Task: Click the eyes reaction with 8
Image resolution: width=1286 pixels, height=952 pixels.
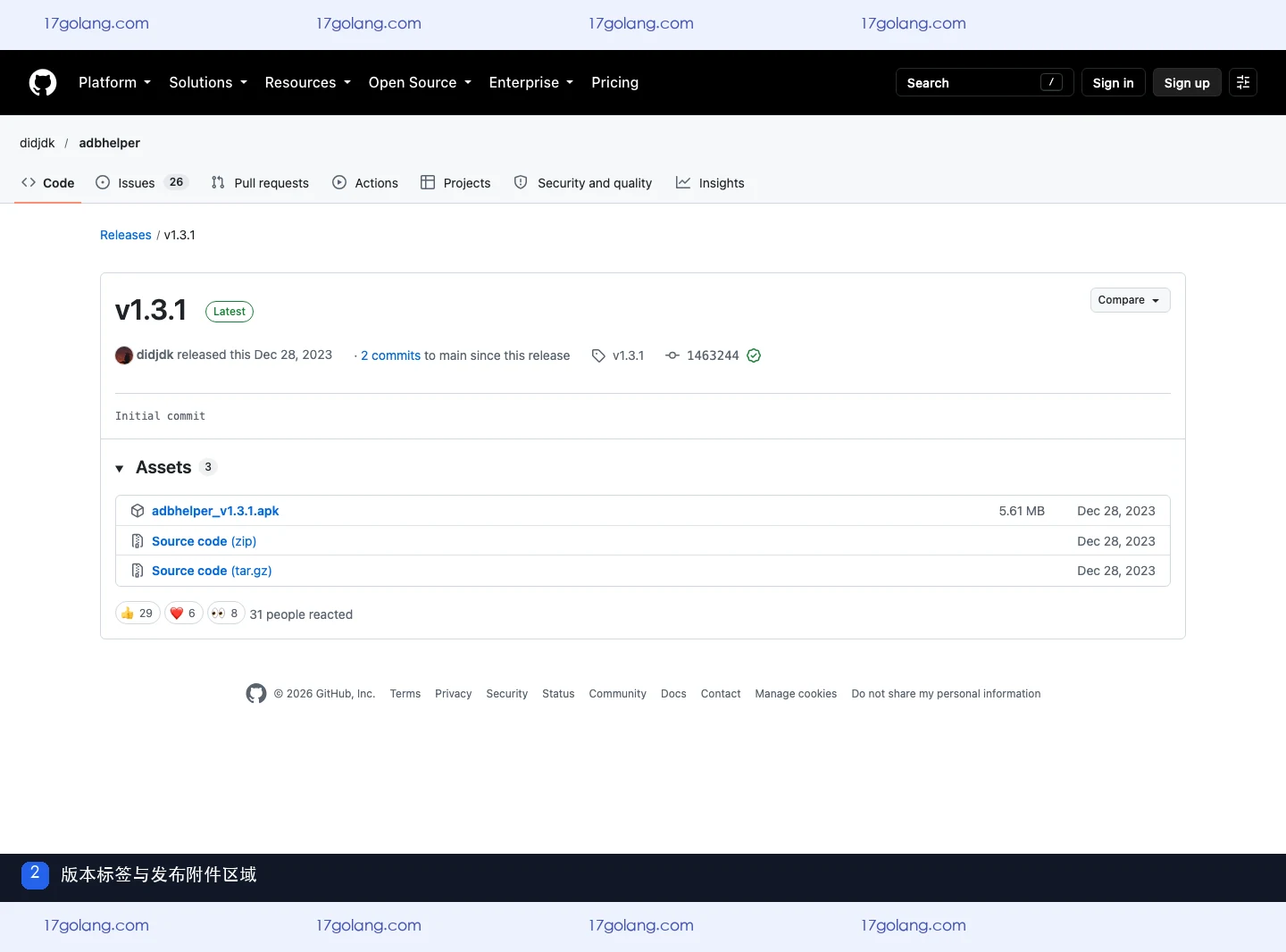Action: [x=226, y=614]
